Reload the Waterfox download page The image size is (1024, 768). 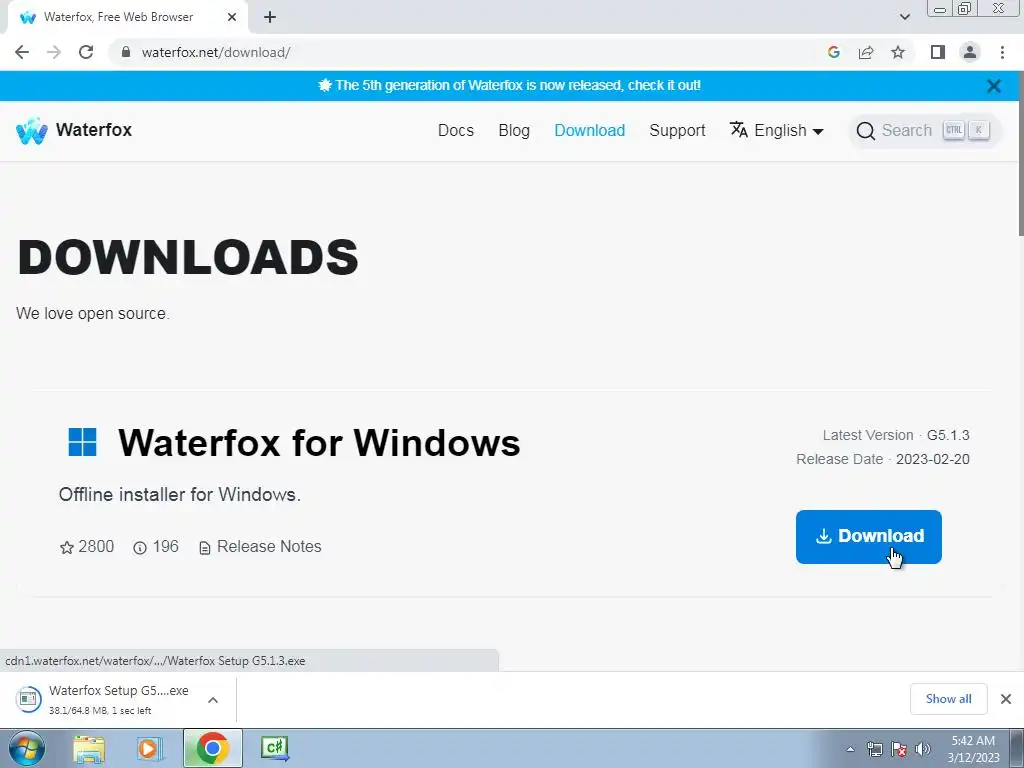tap(86, 52)
